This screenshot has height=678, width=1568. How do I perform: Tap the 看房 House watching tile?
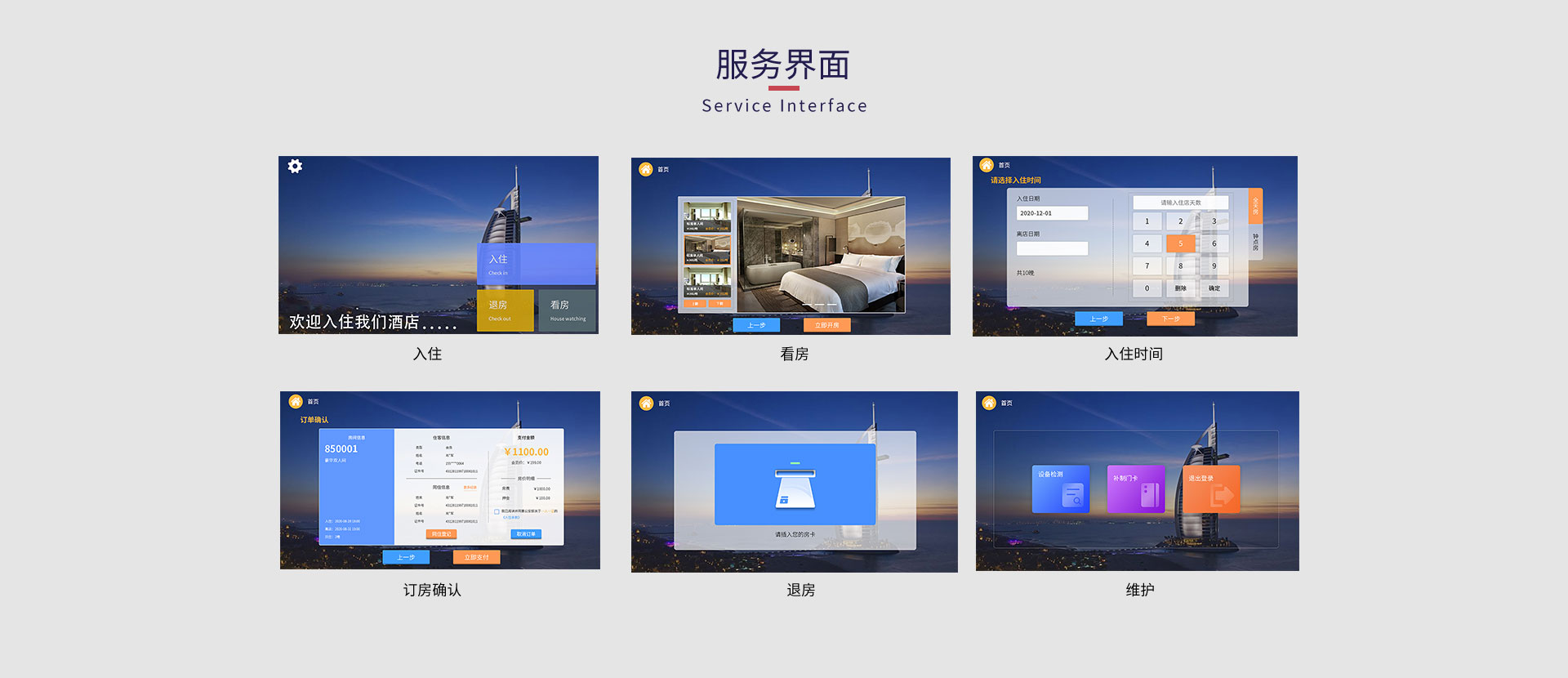pos(567,310)
